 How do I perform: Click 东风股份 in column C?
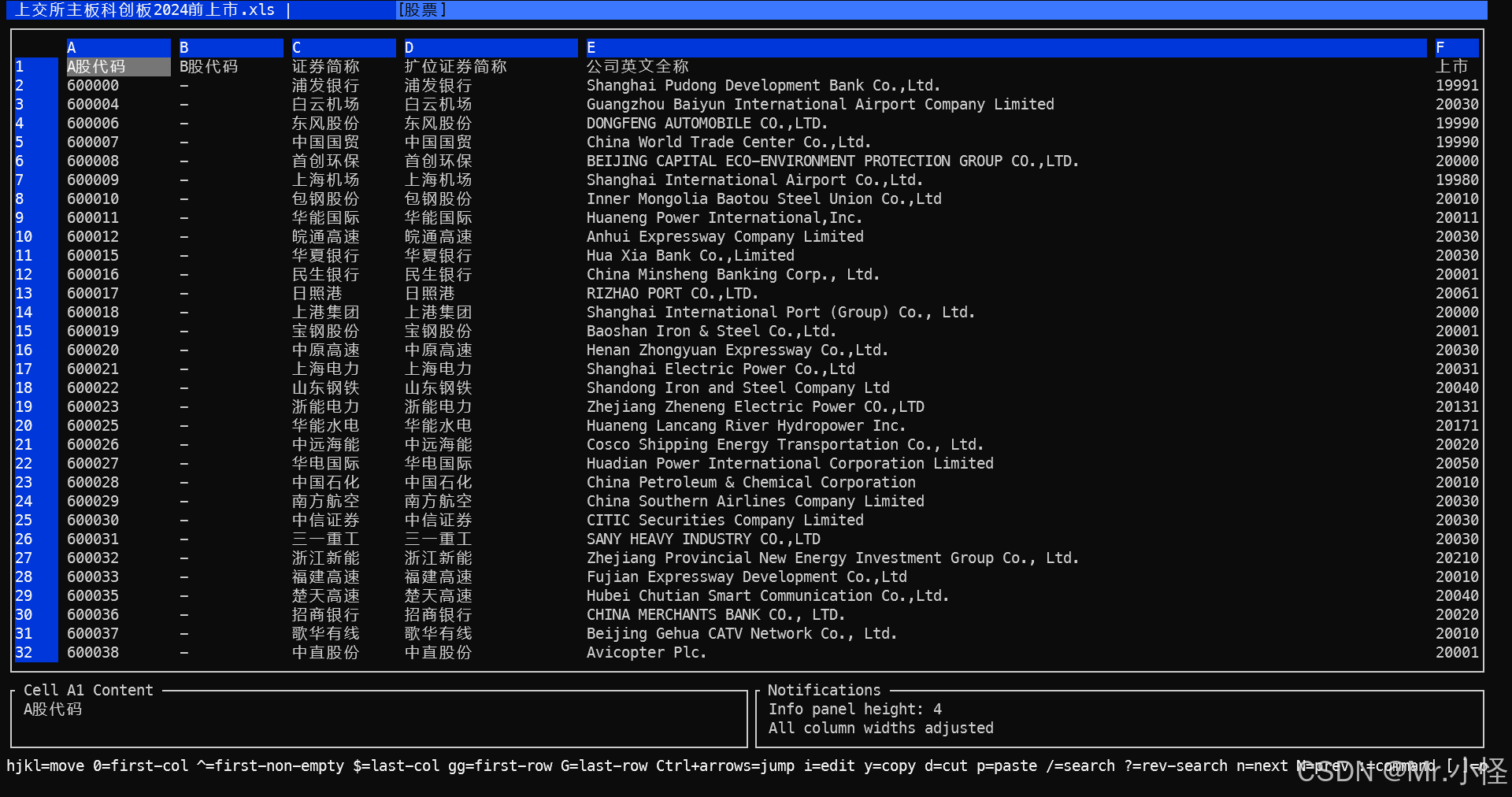click(x=326, y=123)
